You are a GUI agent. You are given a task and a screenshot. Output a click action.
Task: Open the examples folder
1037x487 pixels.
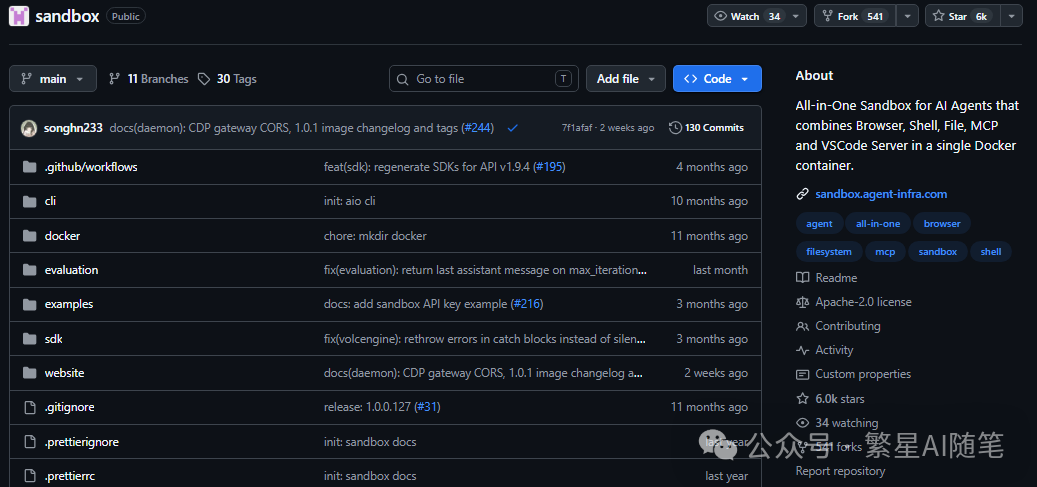[69, 304]
